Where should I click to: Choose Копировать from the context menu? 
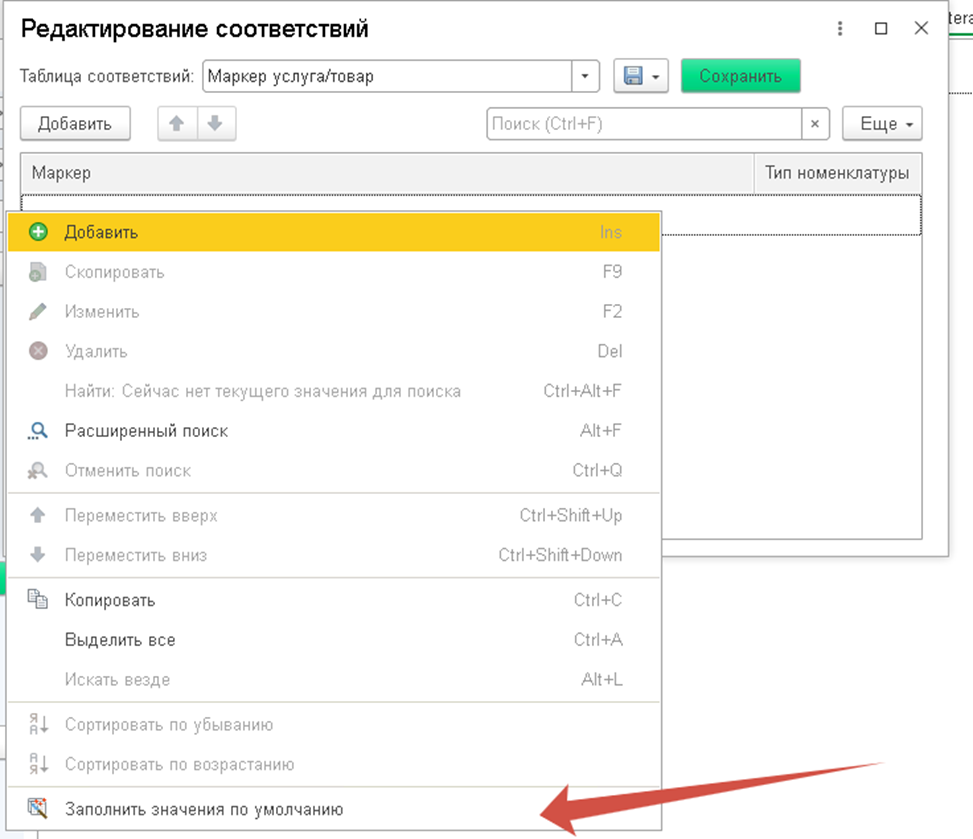[334, 599]
